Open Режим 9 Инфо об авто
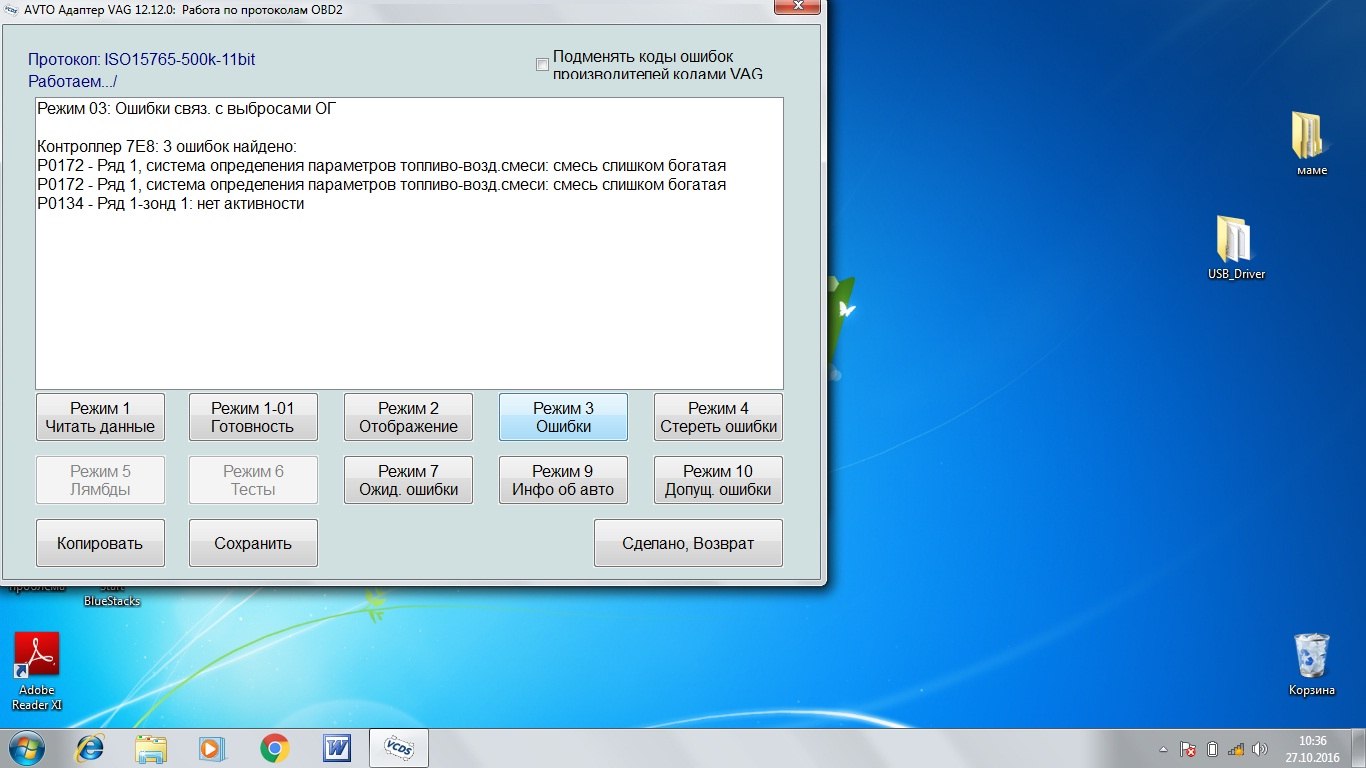 tap(563, 480)
